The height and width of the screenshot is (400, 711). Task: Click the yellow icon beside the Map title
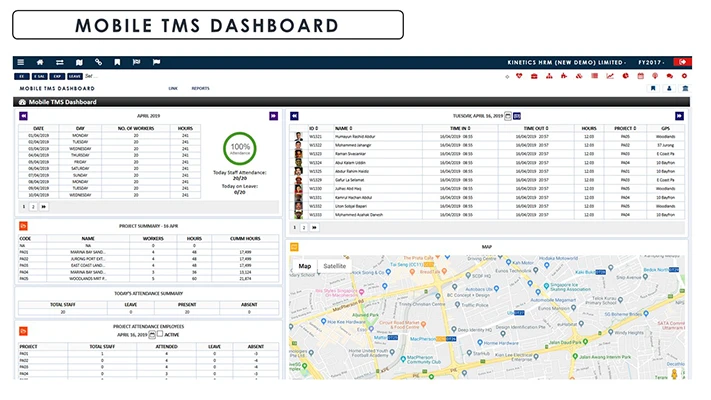pos(294,247)
